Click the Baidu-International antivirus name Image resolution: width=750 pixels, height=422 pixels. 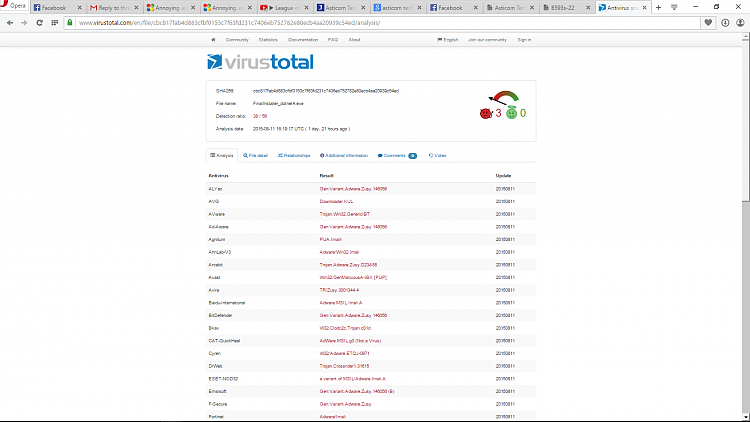tap(227, 303)
